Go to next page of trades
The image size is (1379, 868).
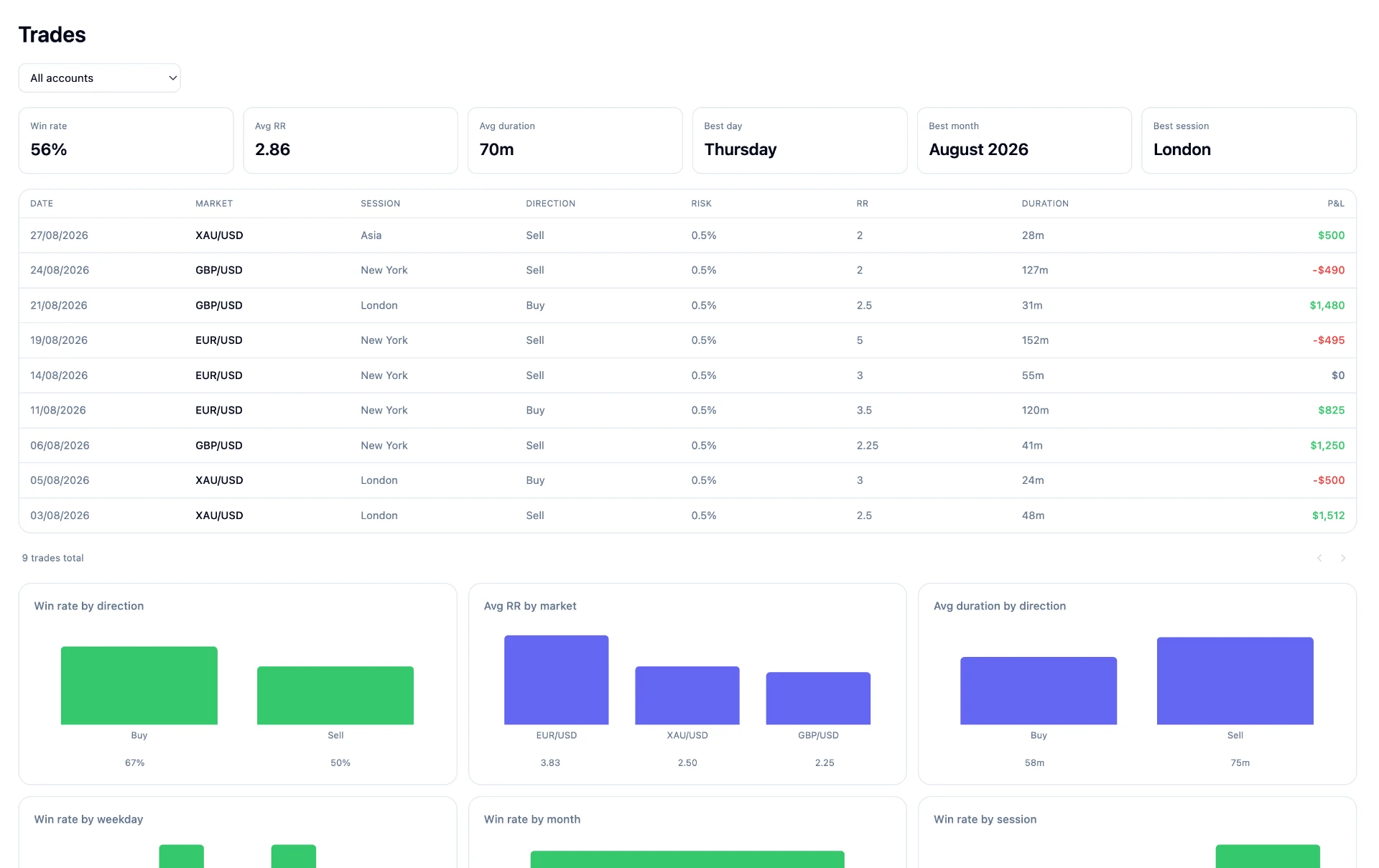[1342, 558]
